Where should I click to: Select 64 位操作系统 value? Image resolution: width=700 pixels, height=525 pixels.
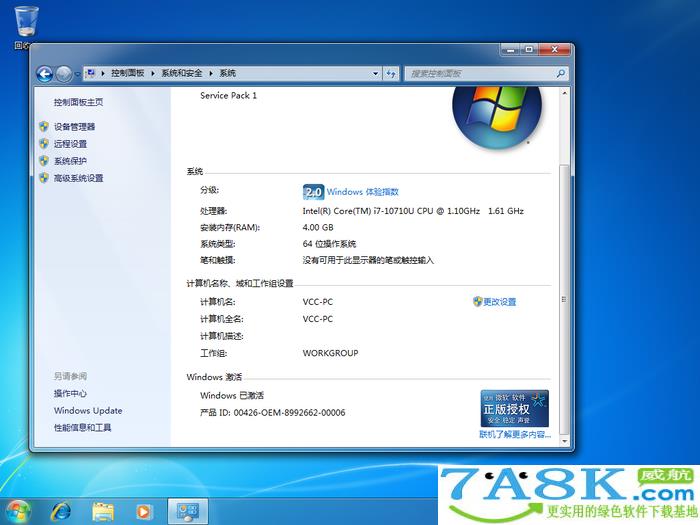tap(329, 244)
